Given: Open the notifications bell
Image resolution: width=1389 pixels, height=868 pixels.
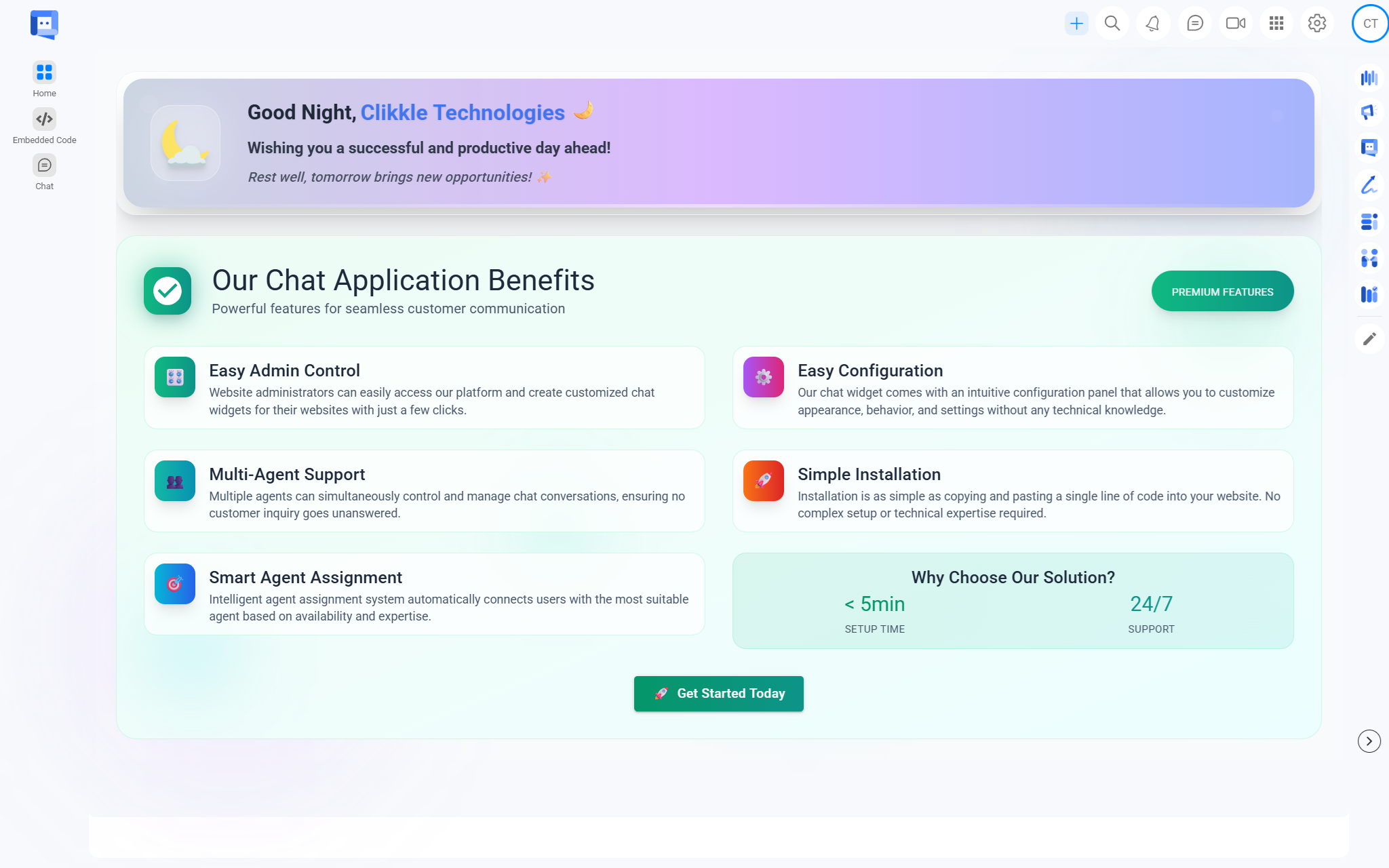Looking at the screenshot, I should click(x=1153, y=24).
